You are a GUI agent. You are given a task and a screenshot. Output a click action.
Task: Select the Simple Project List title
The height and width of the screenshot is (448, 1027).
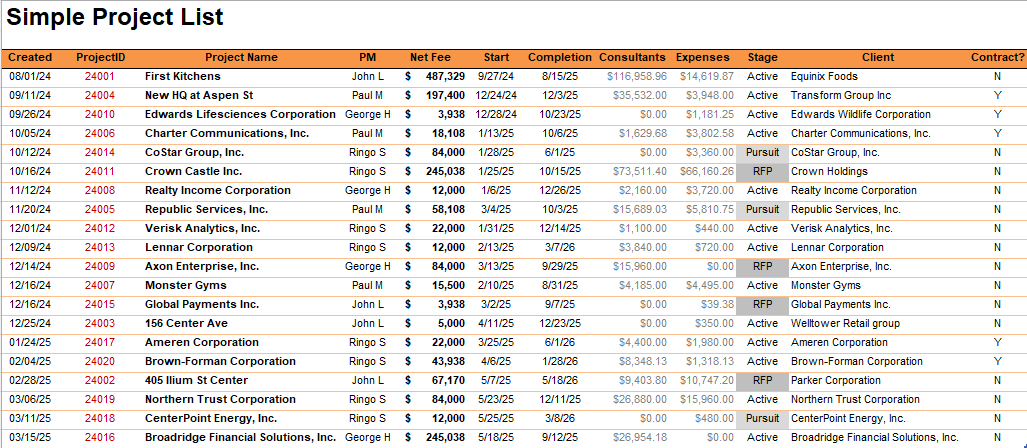(x=115, y=17)
